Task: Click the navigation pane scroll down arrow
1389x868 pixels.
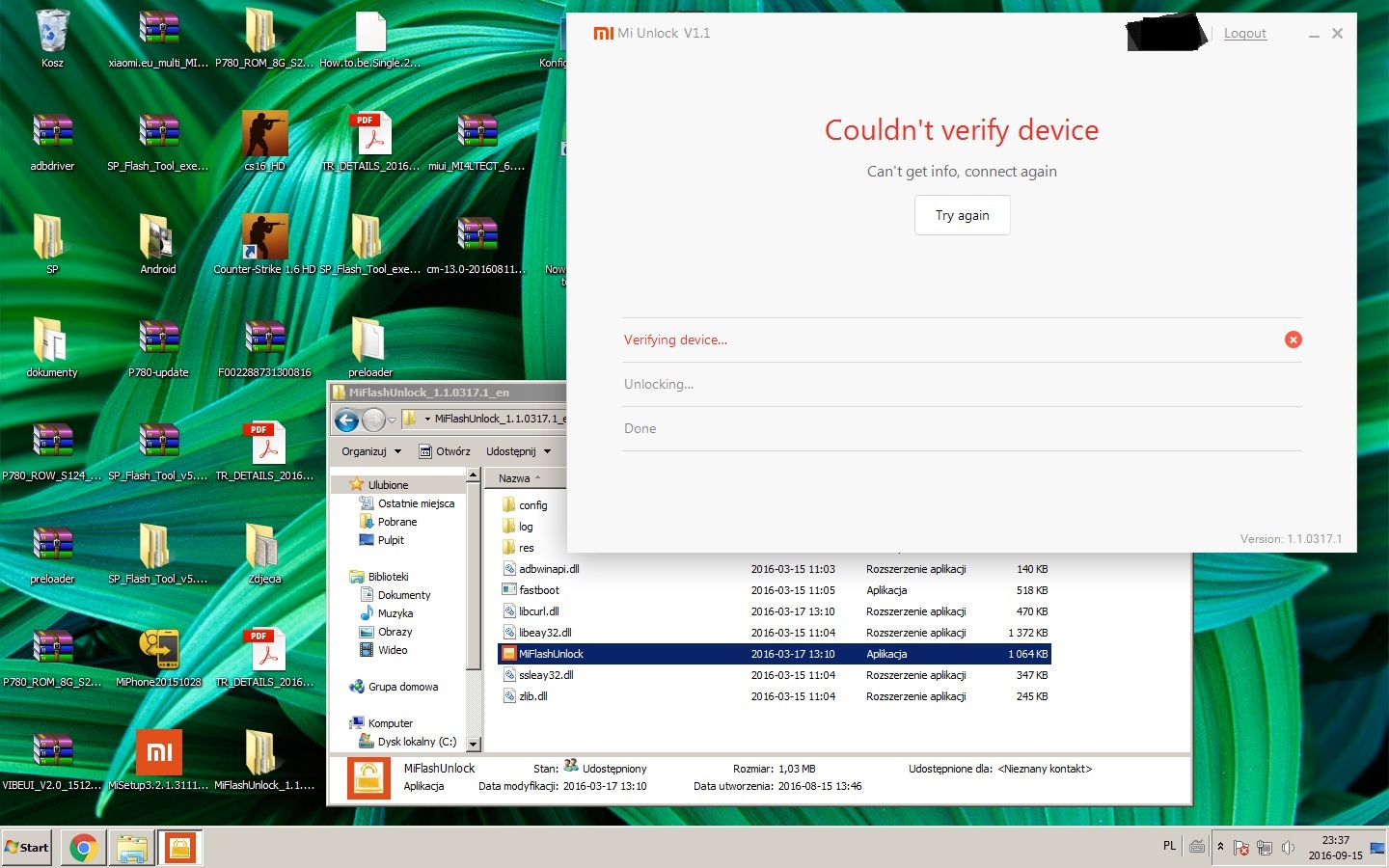Action: [473, 745]
